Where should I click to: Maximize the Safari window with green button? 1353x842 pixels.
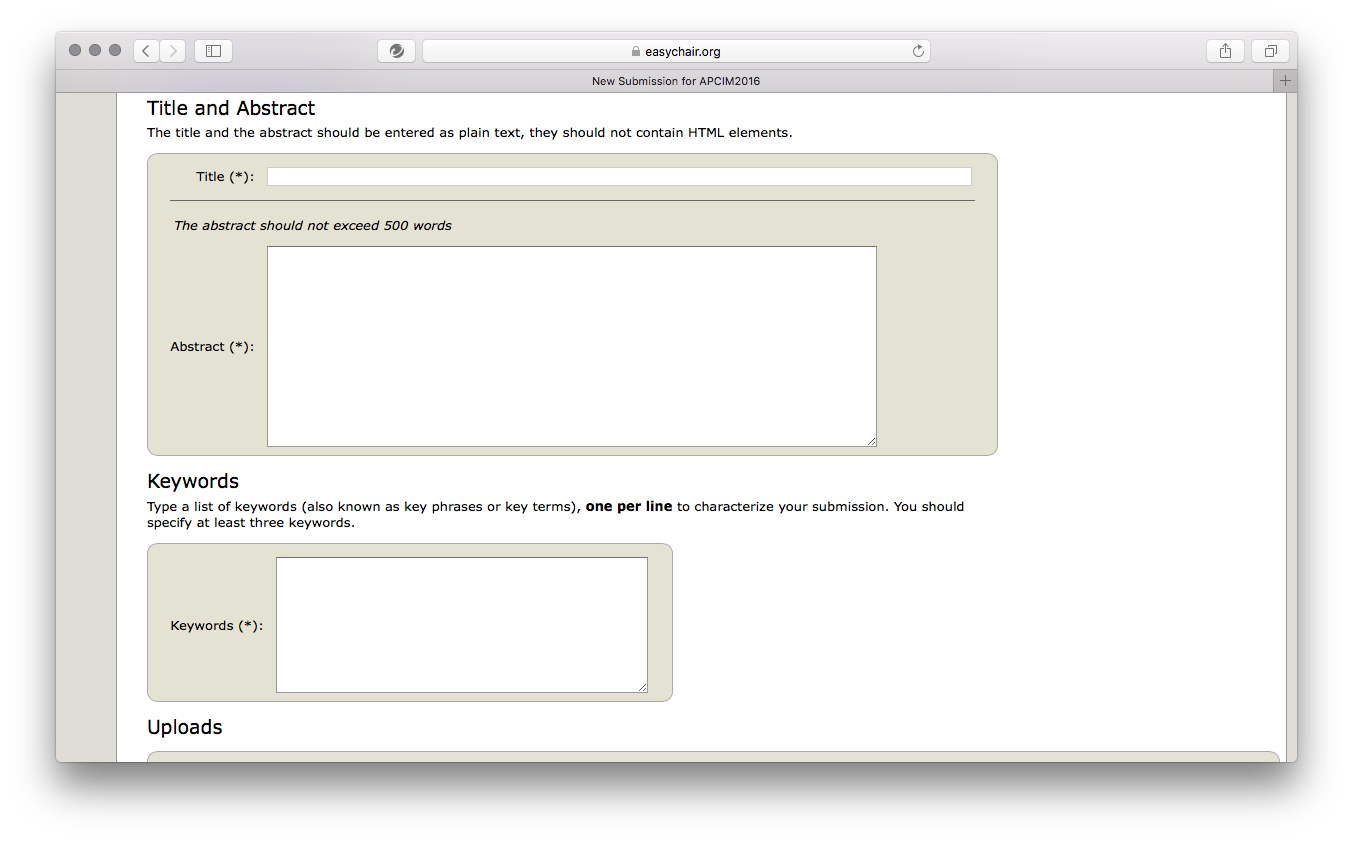115,50
